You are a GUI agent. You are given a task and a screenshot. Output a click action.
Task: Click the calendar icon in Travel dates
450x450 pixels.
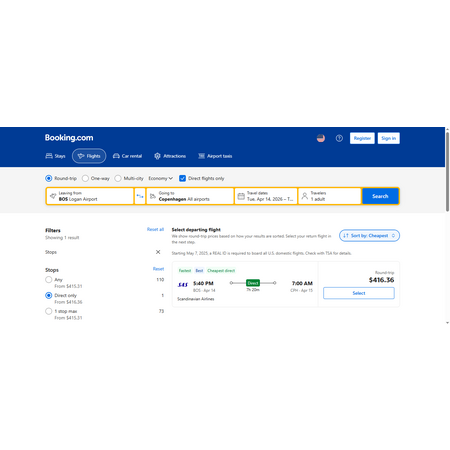click(241, 196)
